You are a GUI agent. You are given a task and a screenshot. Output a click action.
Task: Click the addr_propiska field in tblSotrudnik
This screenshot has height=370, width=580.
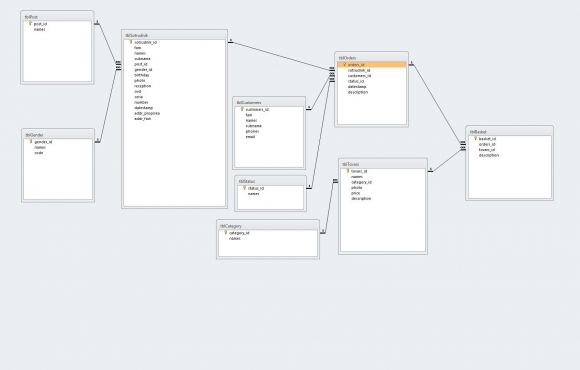[147, 113]
